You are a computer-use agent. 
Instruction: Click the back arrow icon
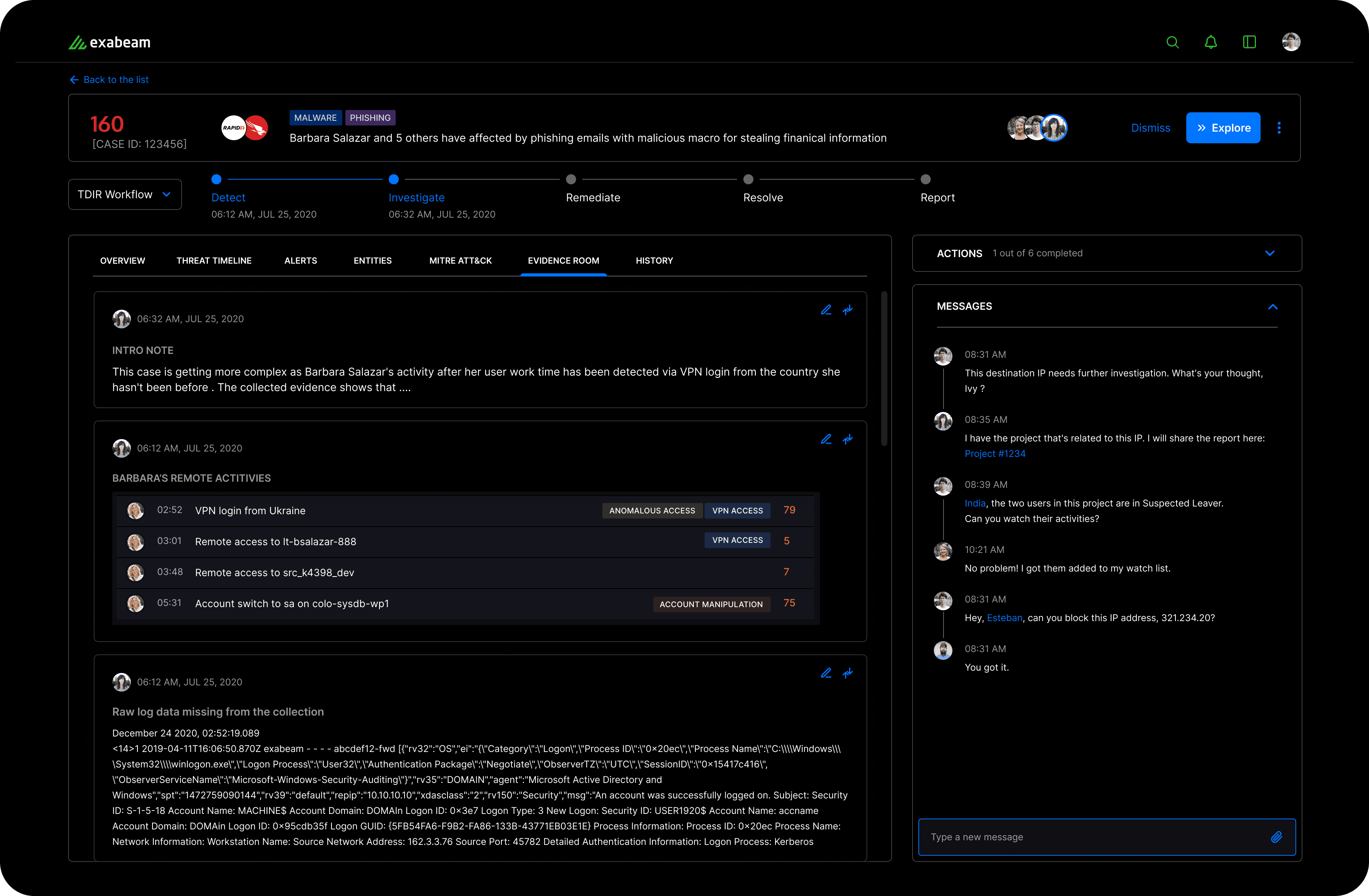click(x=74, y=80)
